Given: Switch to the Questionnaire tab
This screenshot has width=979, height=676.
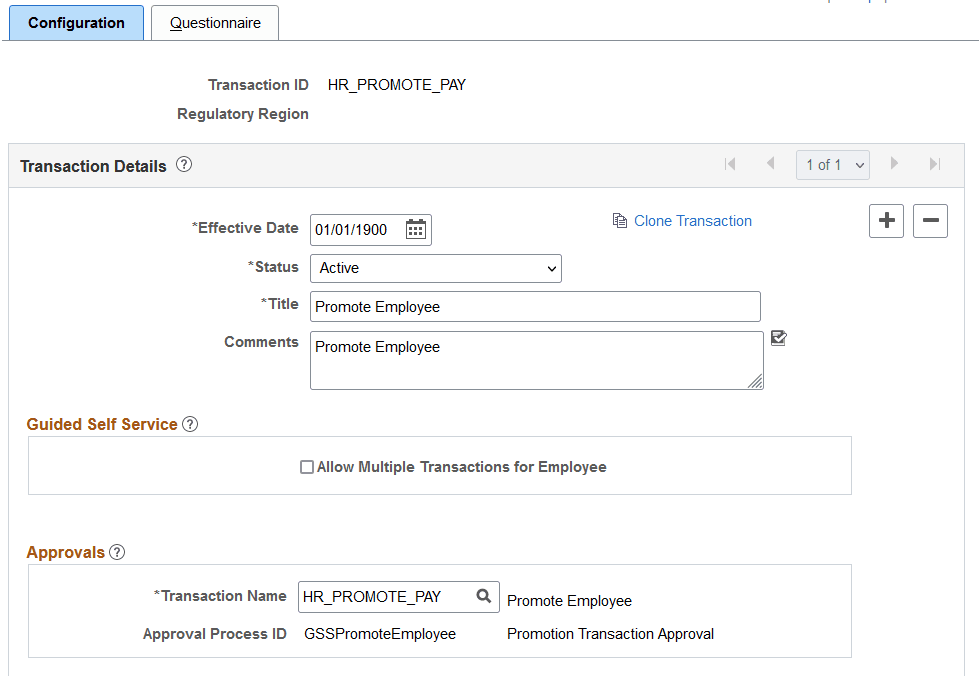Looking at the screenshot, I should tap(214, 21).
